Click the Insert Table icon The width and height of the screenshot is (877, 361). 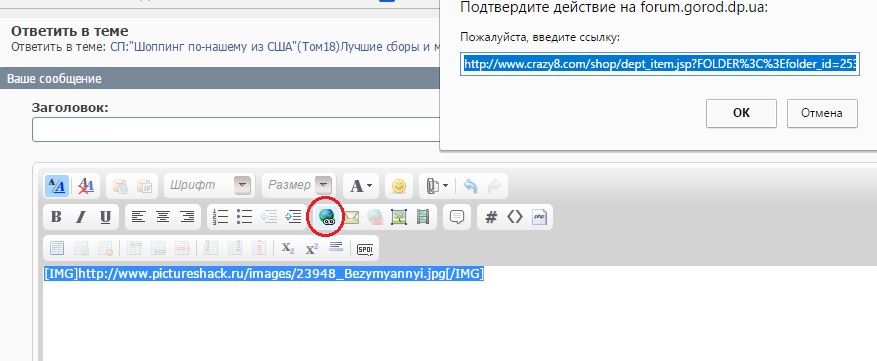57,248
